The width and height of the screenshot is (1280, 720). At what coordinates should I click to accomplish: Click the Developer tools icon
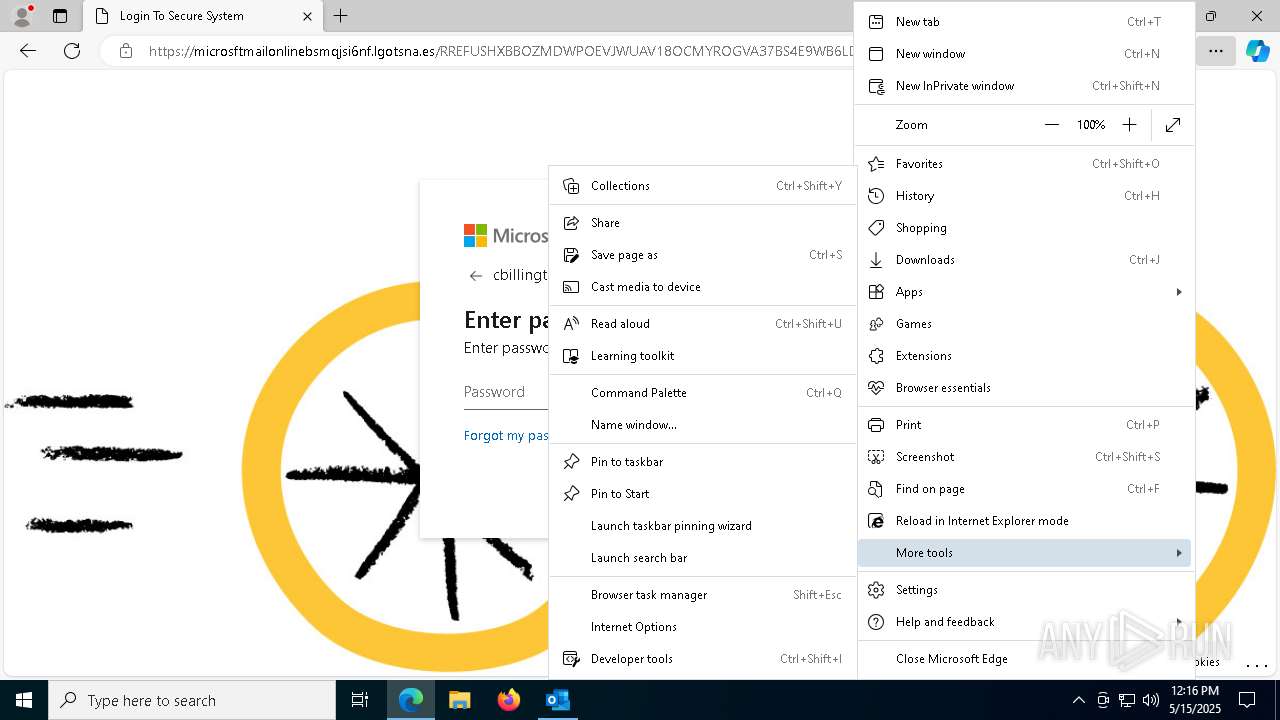click(571, 659)
